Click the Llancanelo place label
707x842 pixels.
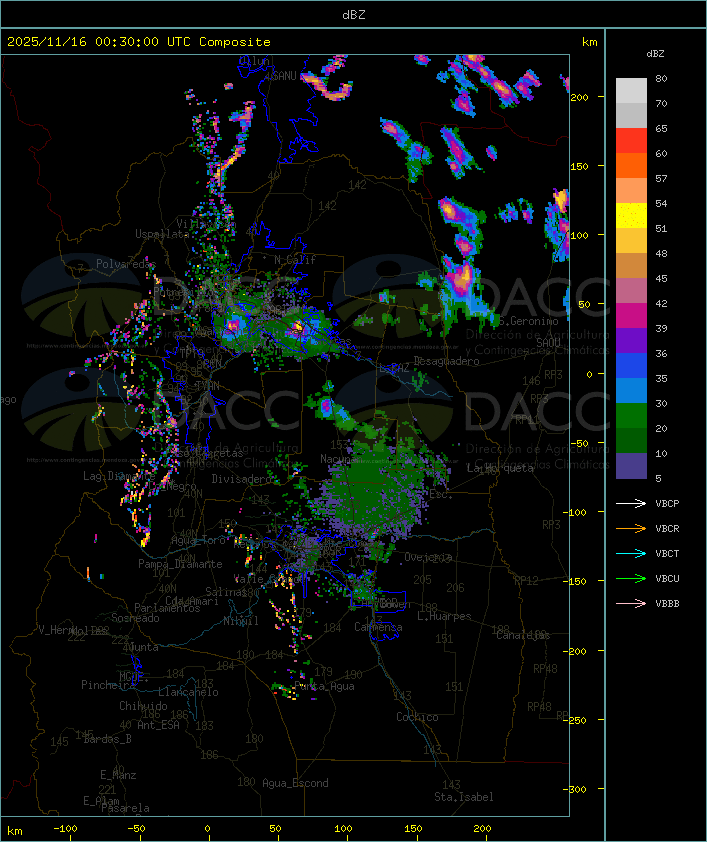tap(188, 692)
